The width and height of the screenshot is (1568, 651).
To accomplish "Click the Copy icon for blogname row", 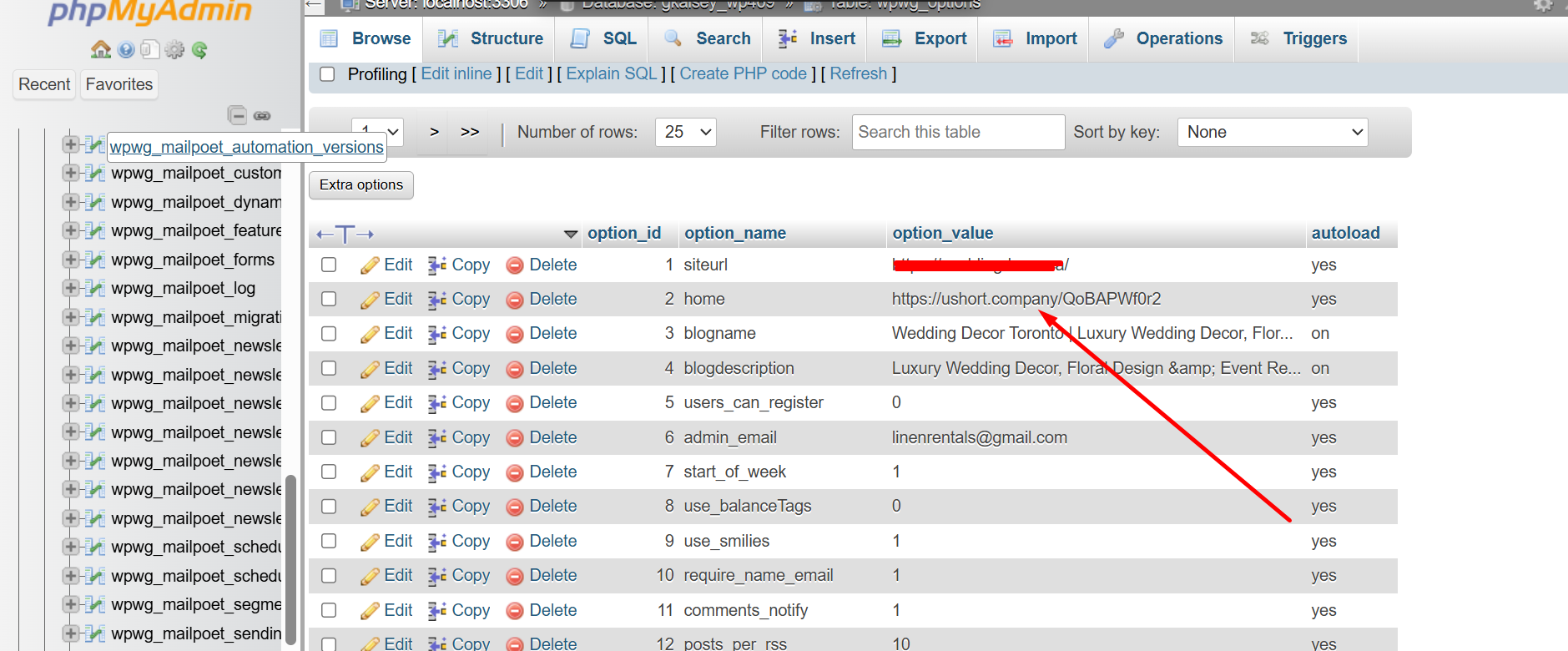I will 437,334.
